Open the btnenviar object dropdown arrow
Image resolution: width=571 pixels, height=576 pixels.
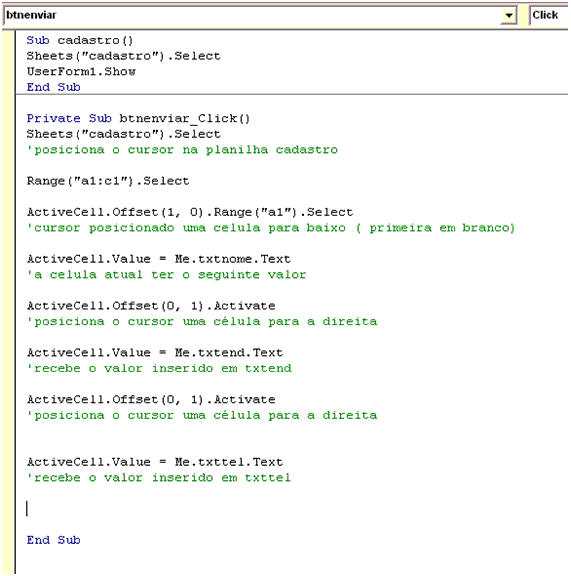coord(509,15)
